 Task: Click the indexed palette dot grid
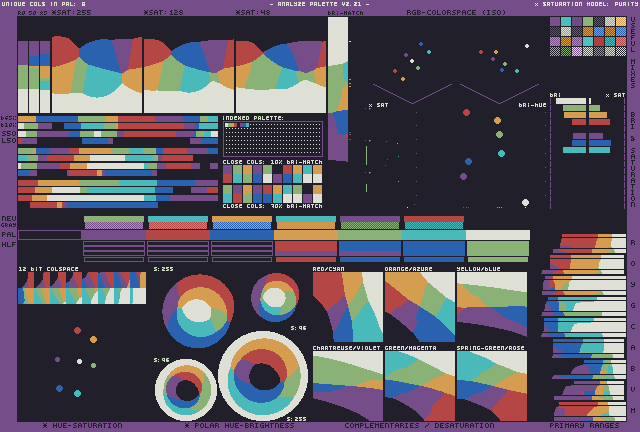click(x=273, y=139)
